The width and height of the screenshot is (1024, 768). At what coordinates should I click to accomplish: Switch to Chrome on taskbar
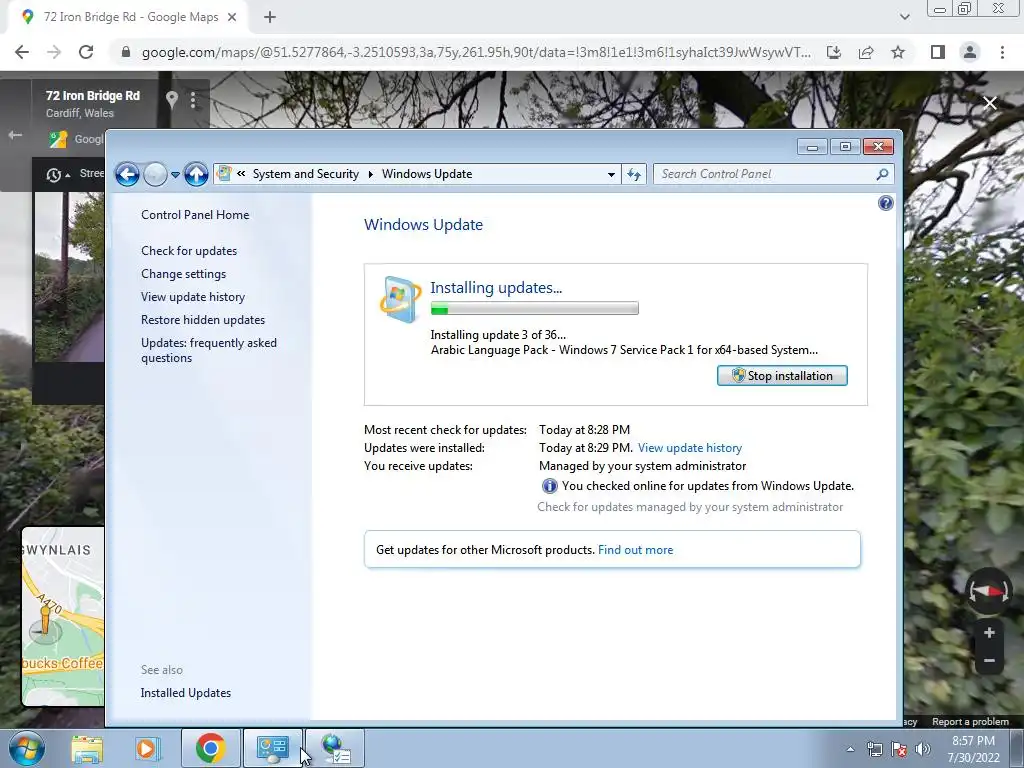pyautogui.click(x=210, y=748)
